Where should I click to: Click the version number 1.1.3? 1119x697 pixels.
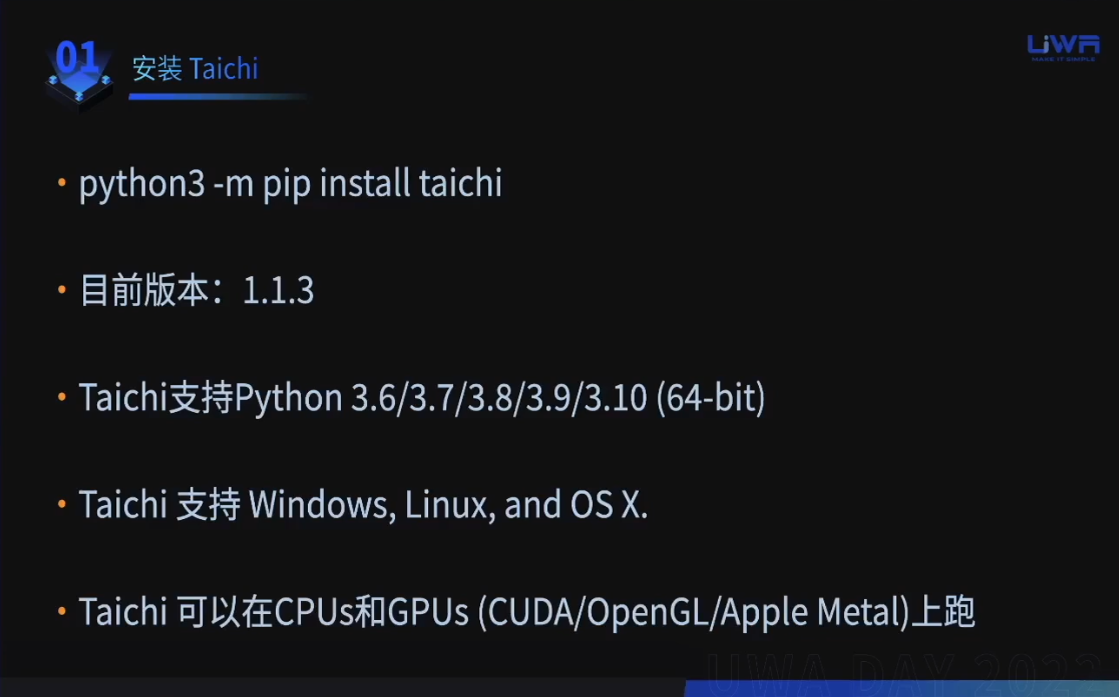(278, 290)
